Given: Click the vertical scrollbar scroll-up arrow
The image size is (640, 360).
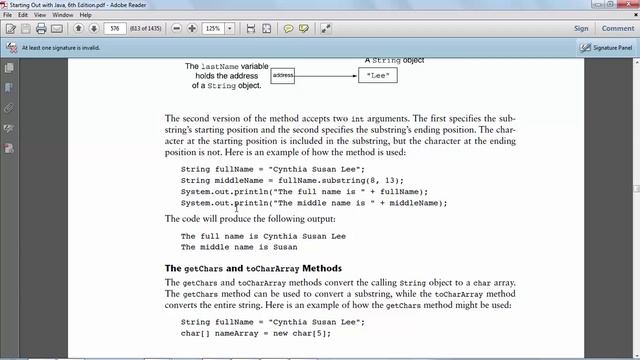Looking at the screenshot, I should point(636,62).
